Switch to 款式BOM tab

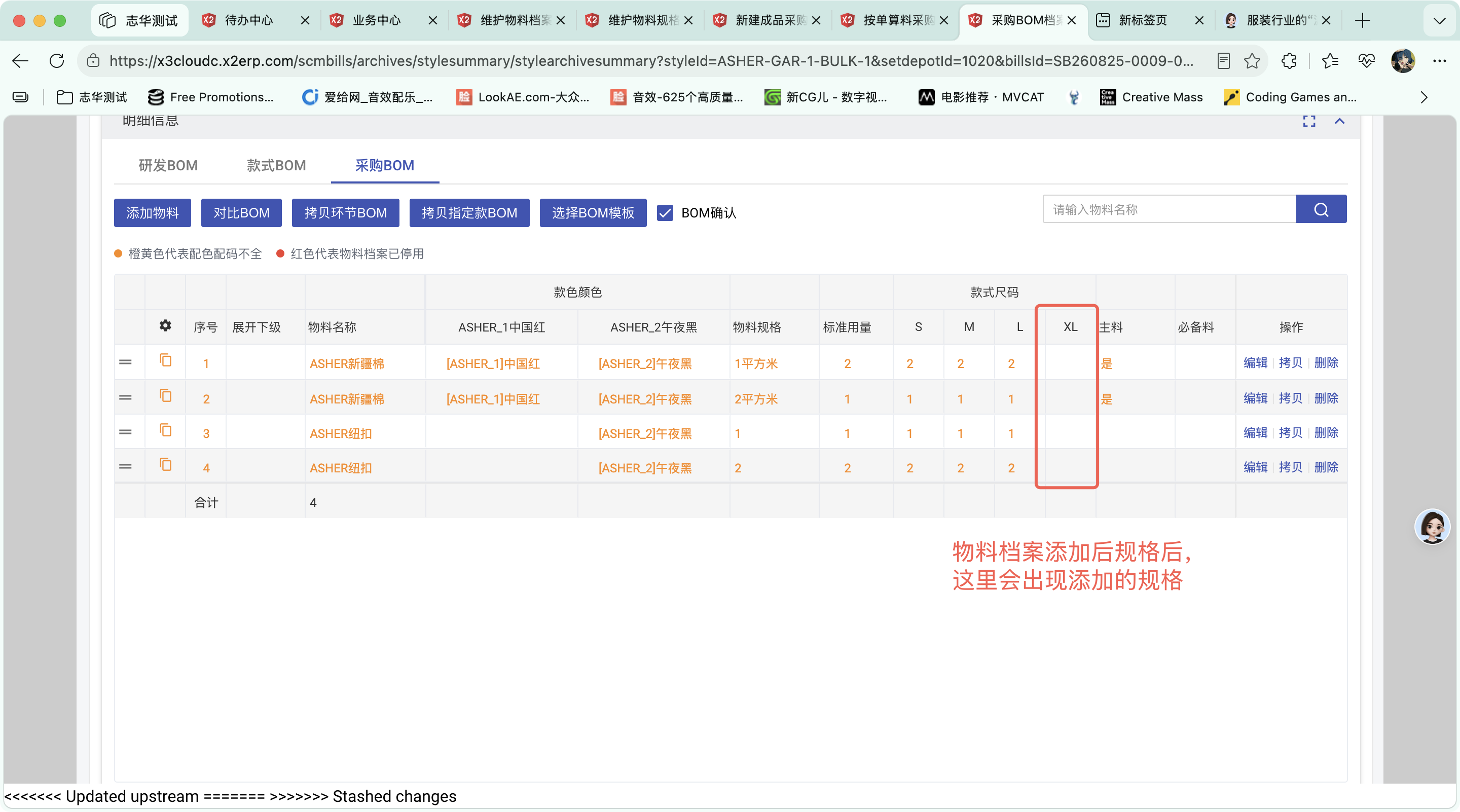tap(276, 165)
